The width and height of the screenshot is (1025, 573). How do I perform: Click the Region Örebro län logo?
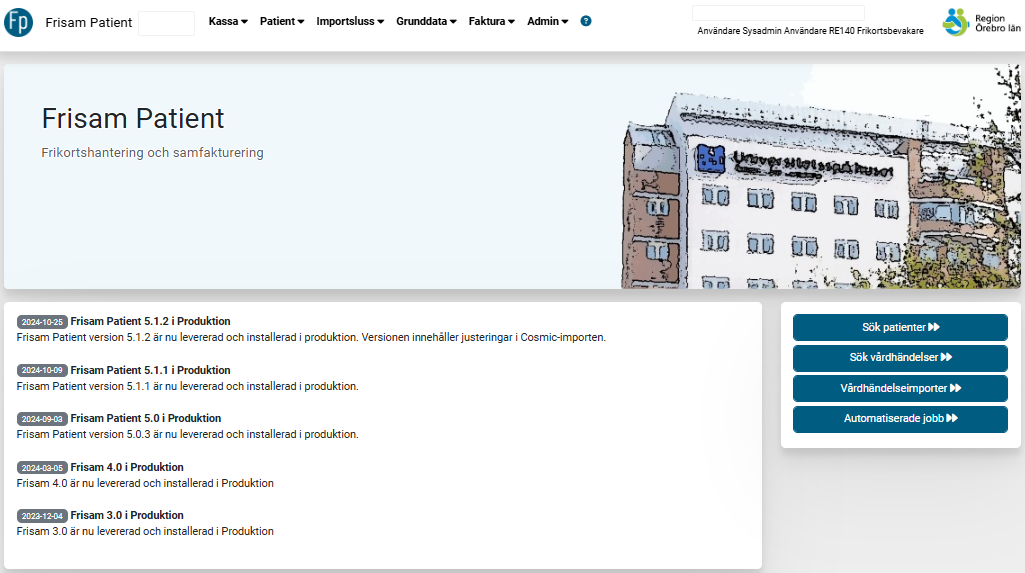[975, 22]
